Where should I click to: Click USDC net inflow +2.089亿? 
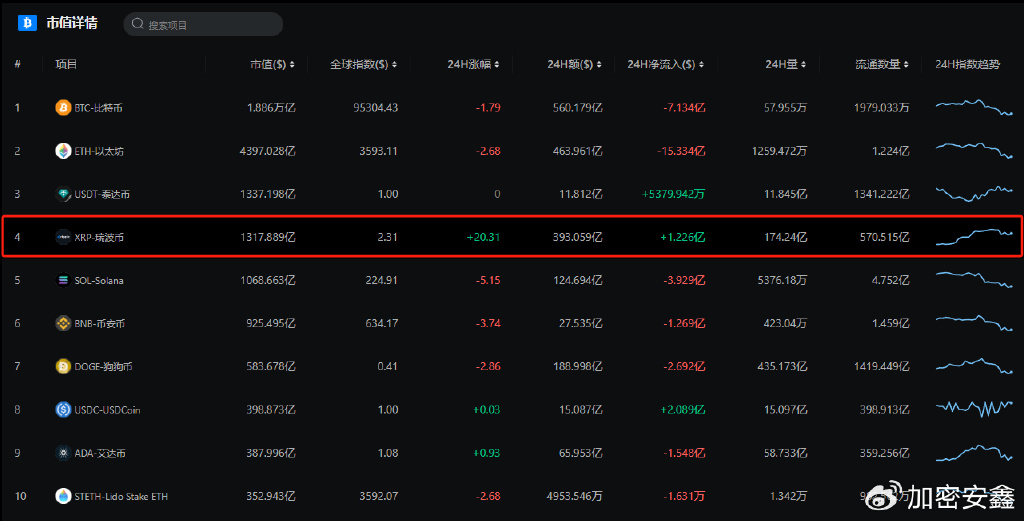click(x=683, y=409)
